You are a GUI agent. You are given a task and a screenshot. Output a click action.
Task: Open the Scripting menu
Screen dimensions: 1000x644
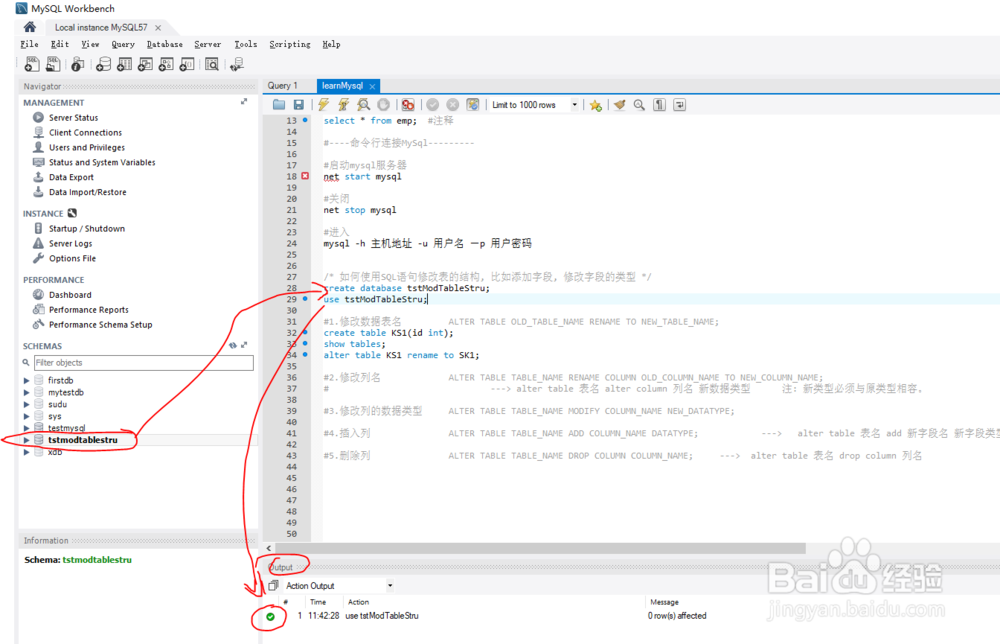click(290, 44)
